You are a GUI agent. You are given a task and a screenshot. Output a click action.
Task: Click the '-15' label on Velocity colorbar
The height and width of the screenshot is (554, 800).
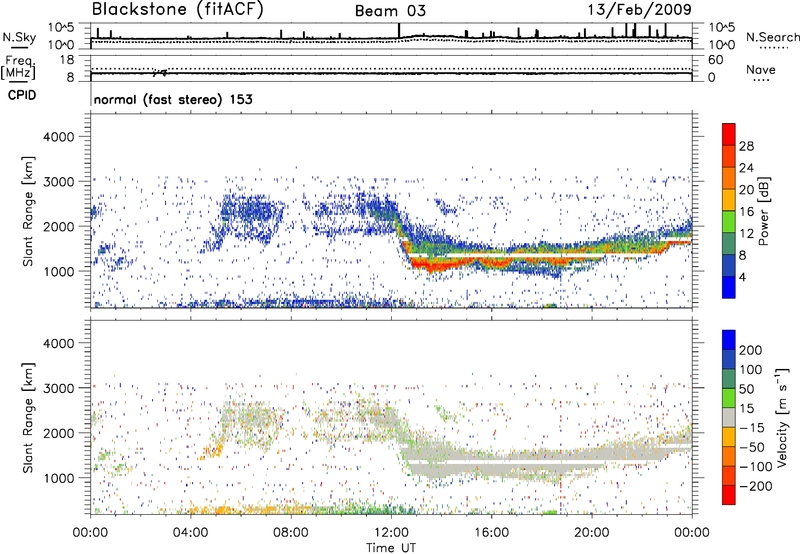[752, 428]
